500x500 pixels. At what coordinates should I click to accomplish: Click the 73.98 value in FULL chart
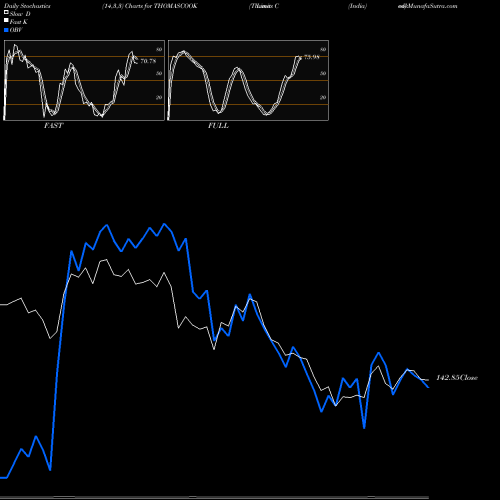312,57
